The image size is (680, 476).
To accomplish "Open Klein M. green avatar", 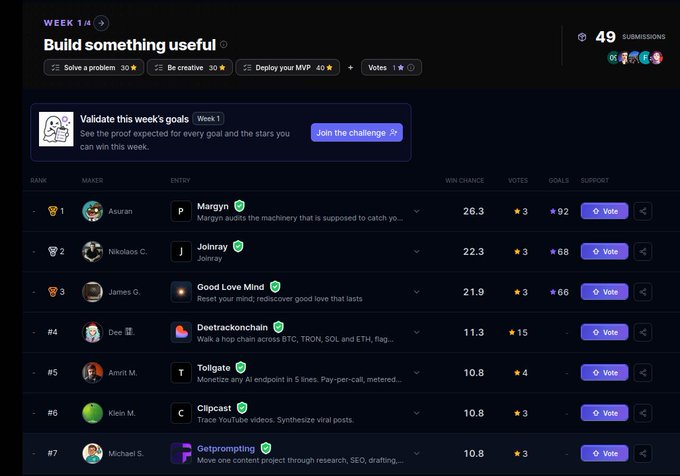I will tap(92, 413).
